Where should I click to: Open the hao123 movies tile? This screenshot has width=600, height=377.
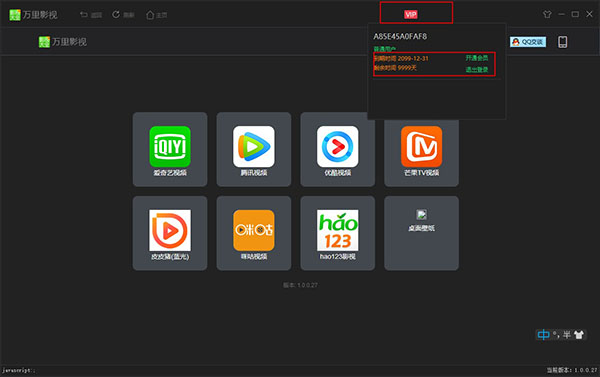[x=338, y=233]
